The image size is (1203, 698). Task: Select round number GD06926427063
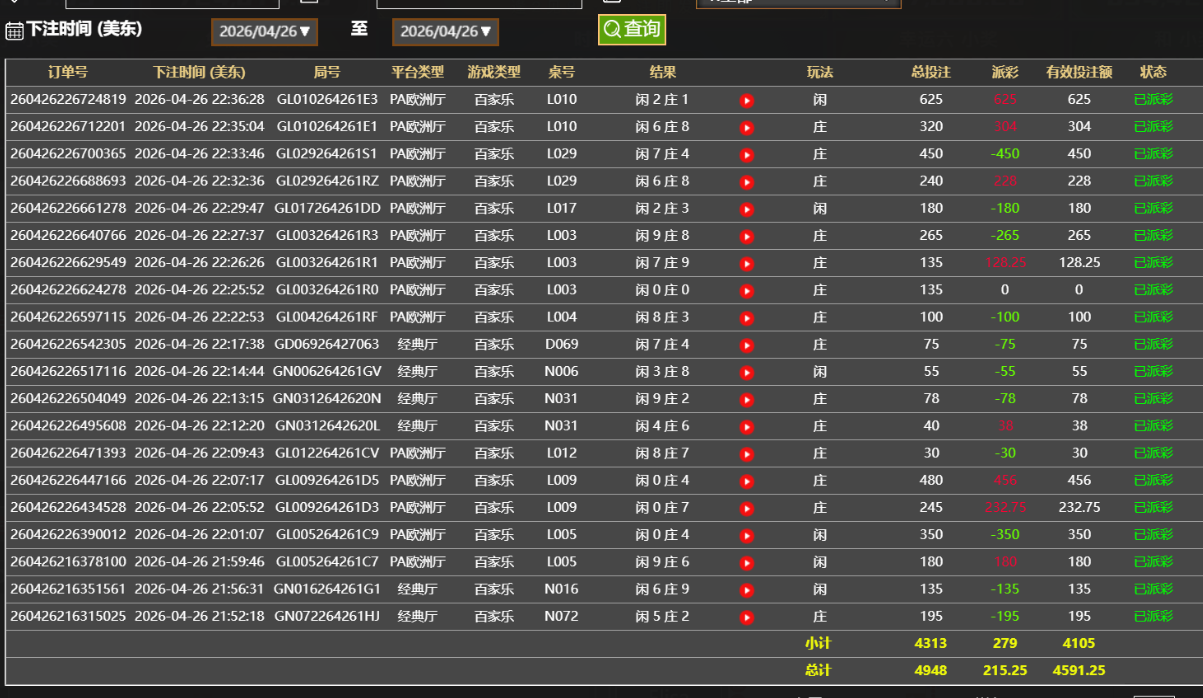tap(327, 344)
